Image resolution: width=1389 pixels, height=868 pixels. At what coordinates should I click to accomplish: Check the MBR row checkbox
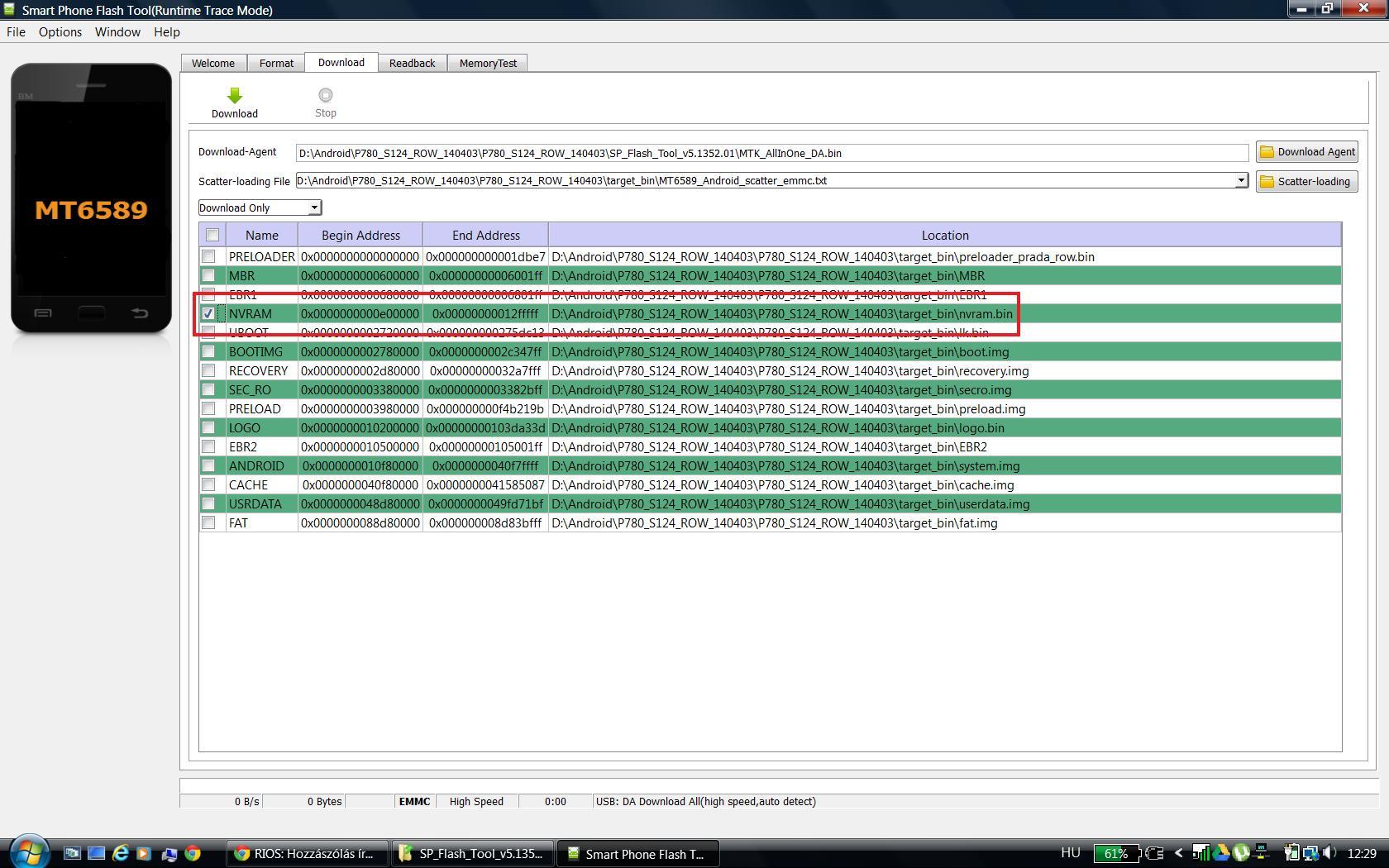[208, 276]
